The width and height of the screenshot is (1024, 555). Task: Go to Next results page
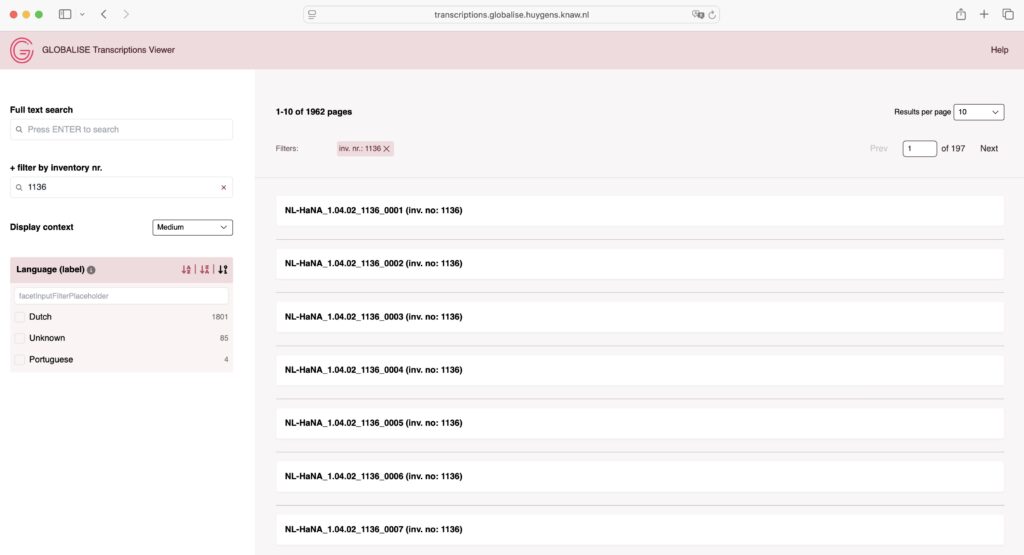click(x=989, y=148)
